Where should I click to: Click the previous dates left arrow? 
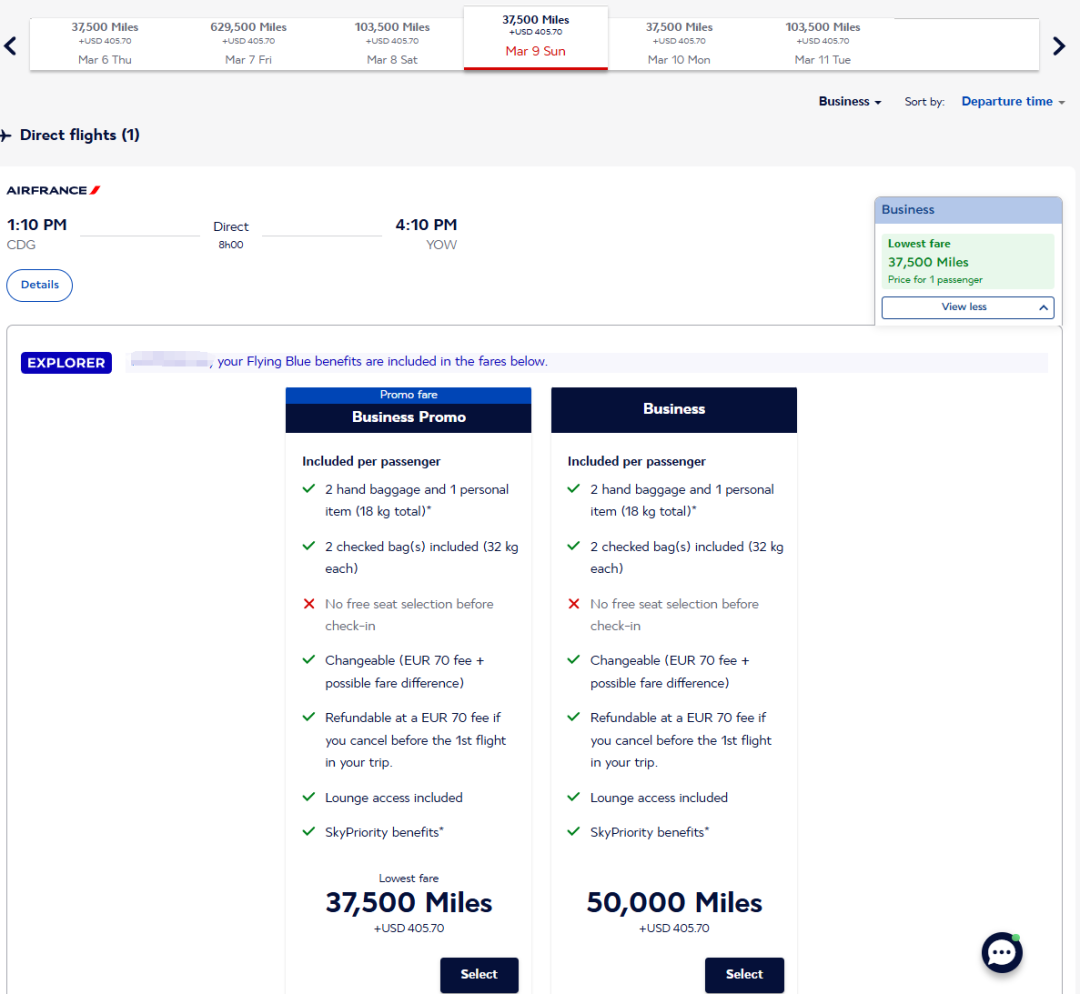click(x=11, y=45)
